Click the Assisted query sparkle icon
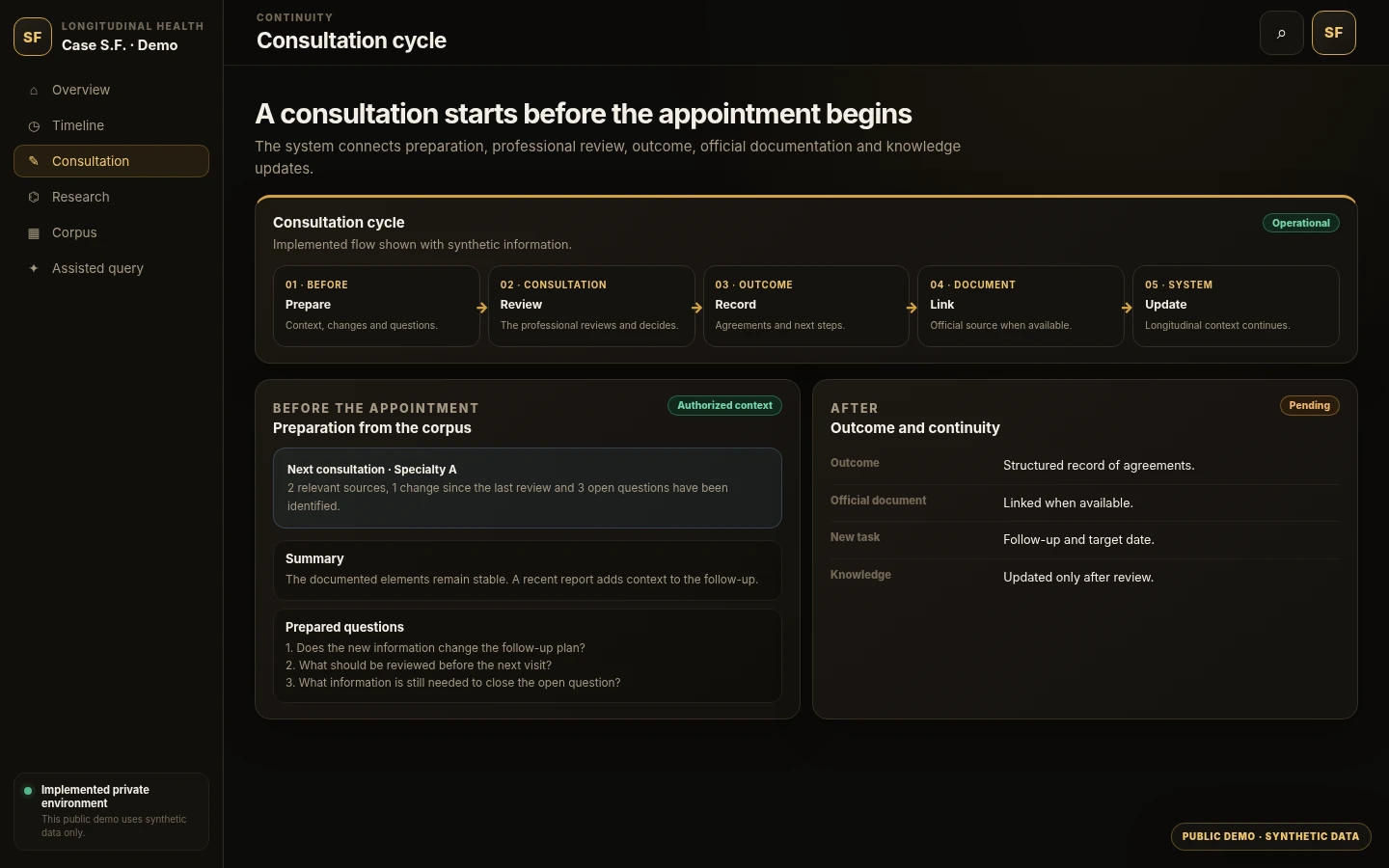This screenshot has height=868, width=1389. coord(34,268)
